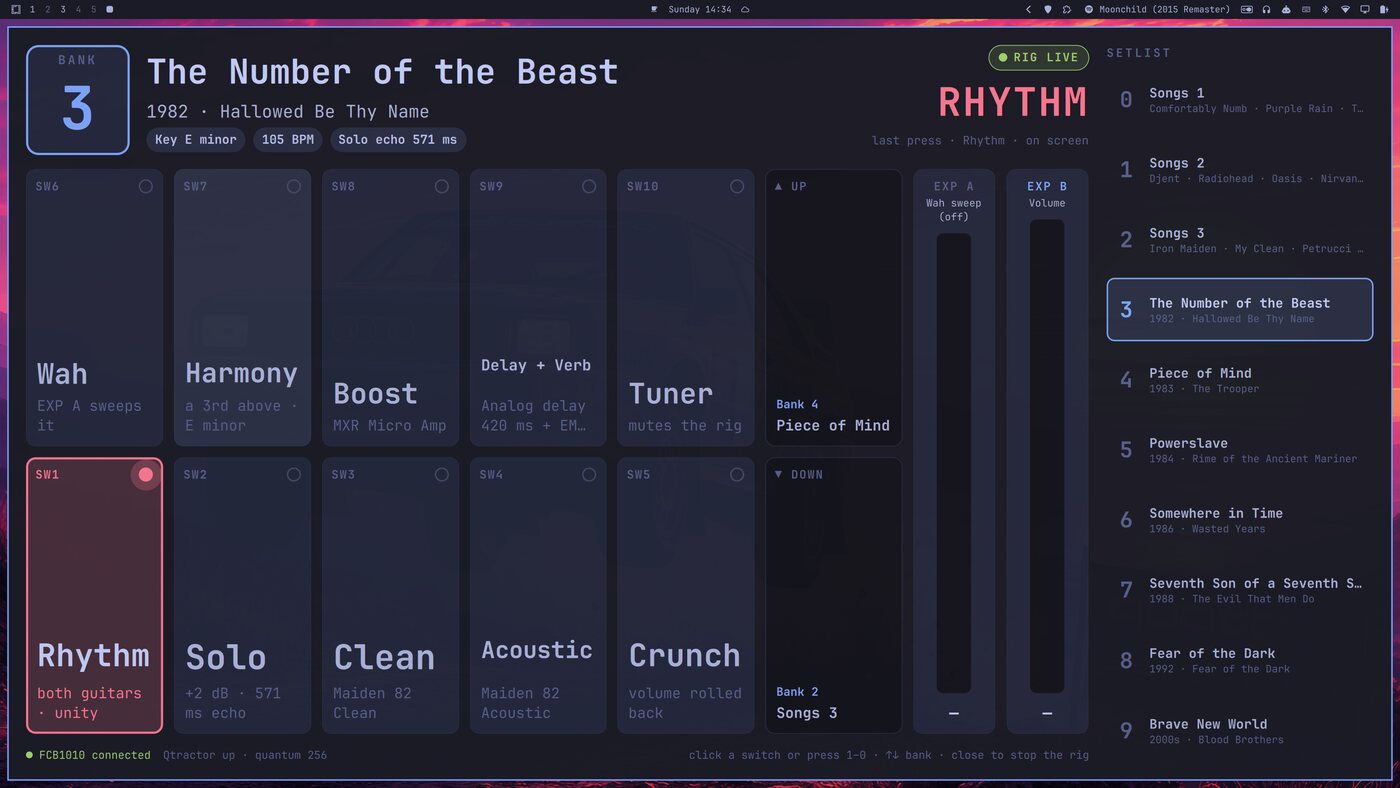Click the Solo echo 571 ms chip
This screenshot has width=1400, height=788.
coord(398,140)
